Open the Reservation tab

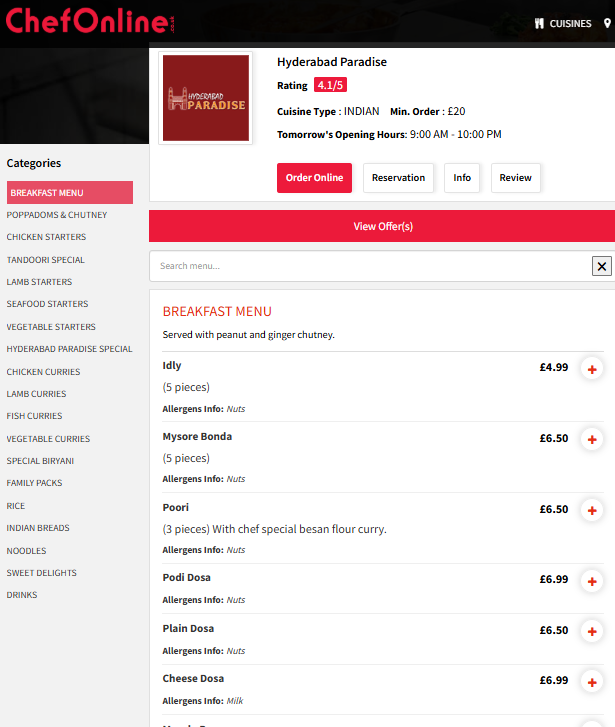(x=398, y=178)
